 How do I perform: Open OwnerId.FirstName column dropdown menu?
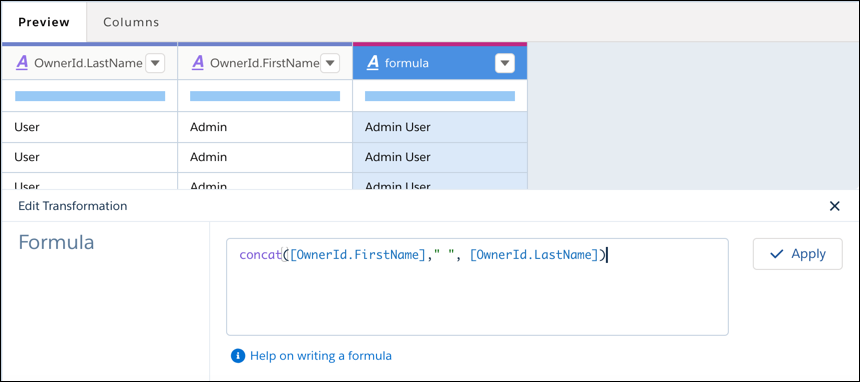pos(330,64)
